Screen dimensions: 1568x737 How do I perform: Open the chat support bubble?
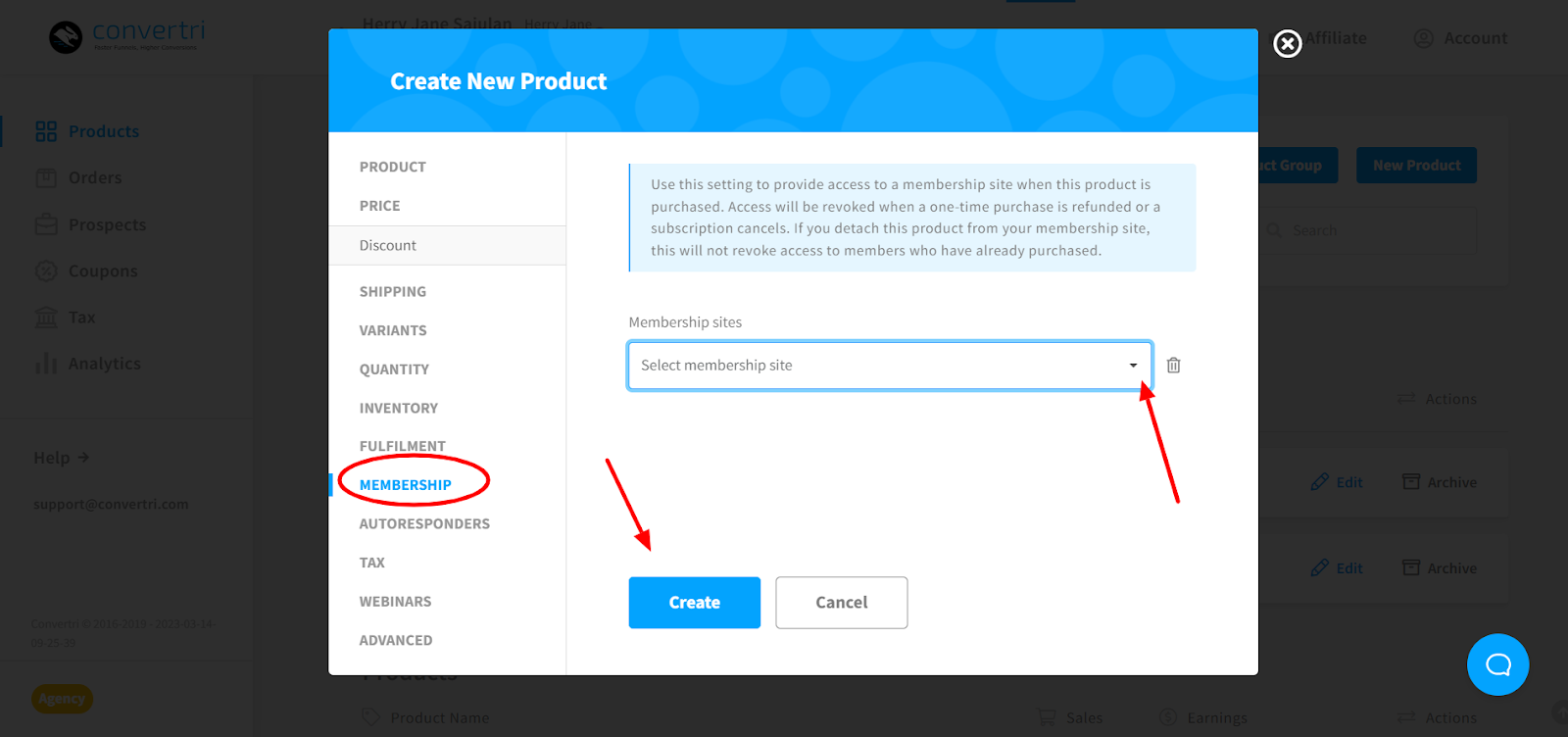[x=1497, y=664]
